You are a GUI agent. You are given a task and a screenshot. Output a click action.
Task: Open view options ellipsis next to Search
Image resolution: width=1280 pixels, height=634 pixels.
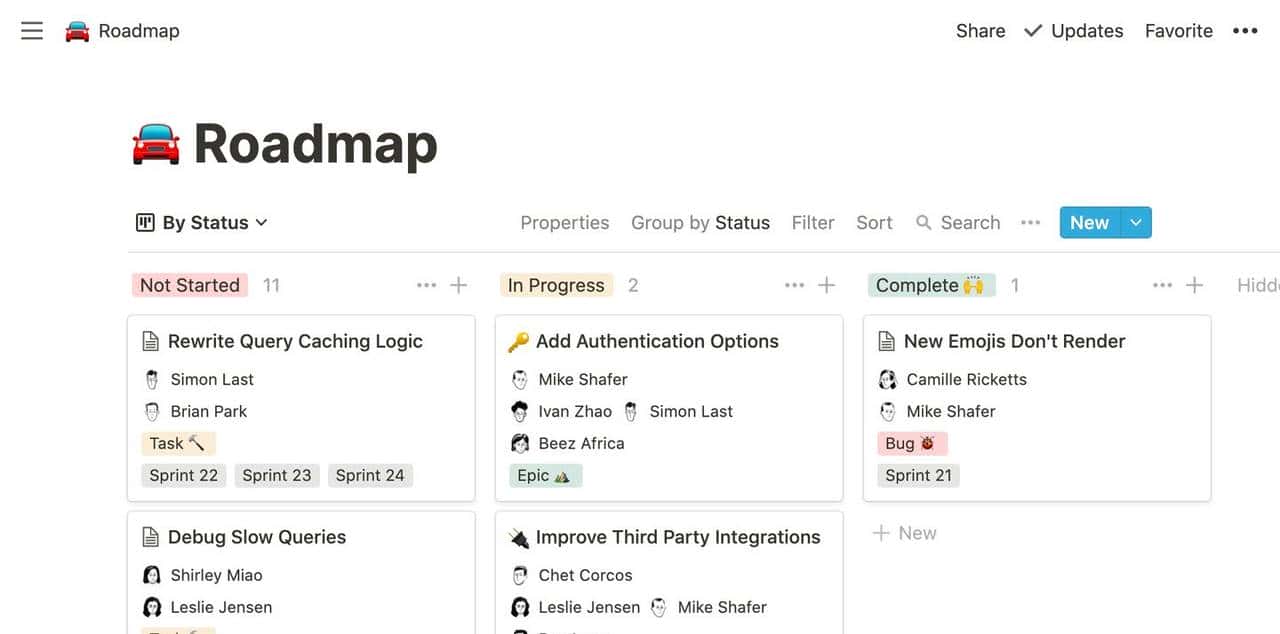point(1030,222)
